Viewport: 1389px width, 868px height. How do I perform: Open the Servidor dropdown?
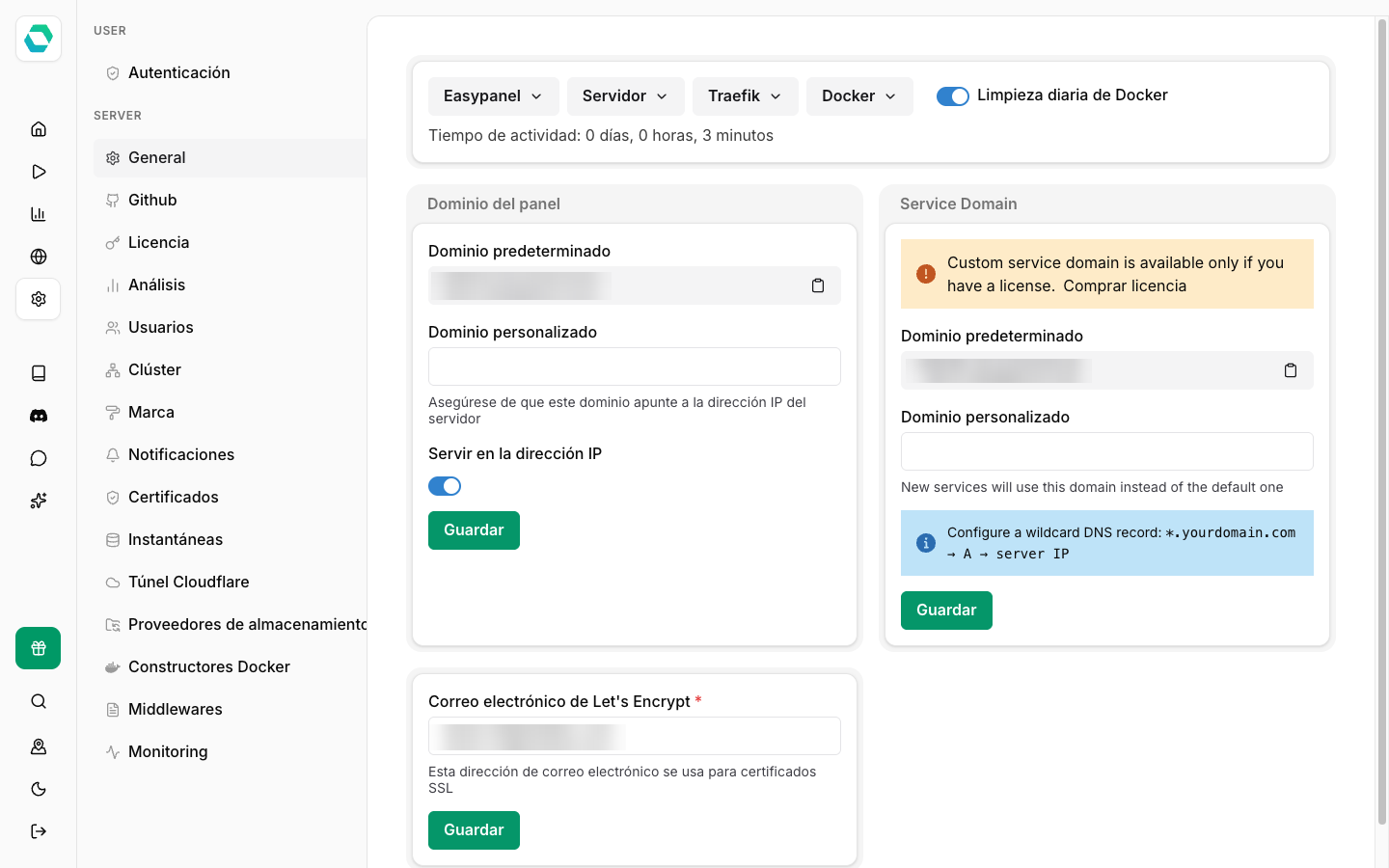point(626,96)
